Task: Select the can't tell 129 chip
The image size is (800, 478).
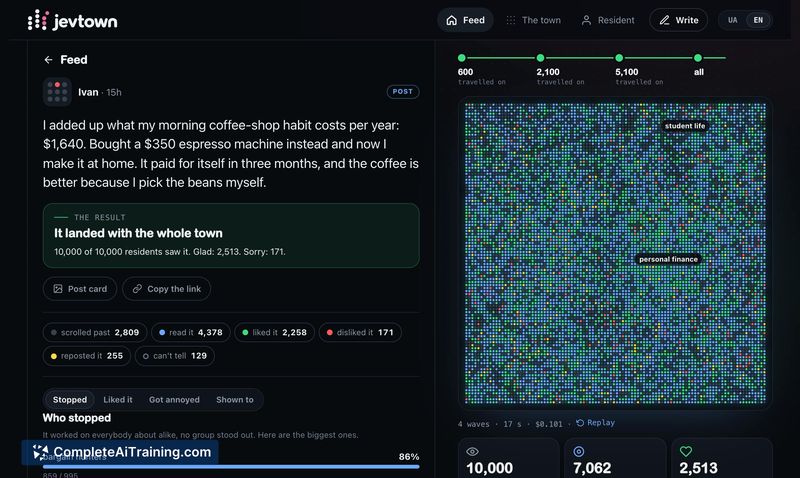Action: point(174,356)
